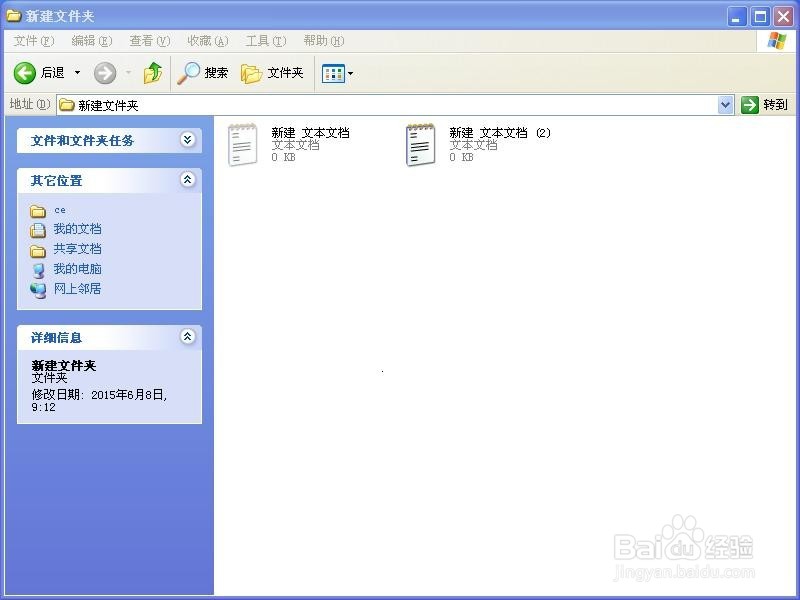The height and width of the screenshot is (600, 800).
Task: Collapse the 其它位置 panel chevron
Action: point(187,180)
